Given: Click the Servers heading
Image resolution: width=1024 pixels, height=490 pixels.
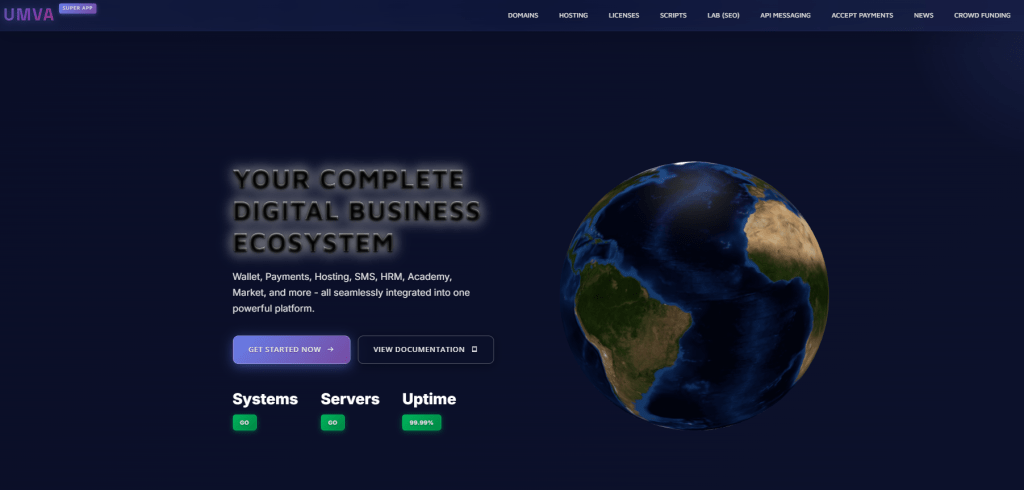Looking at the screenshot, I should pos(350,399).
